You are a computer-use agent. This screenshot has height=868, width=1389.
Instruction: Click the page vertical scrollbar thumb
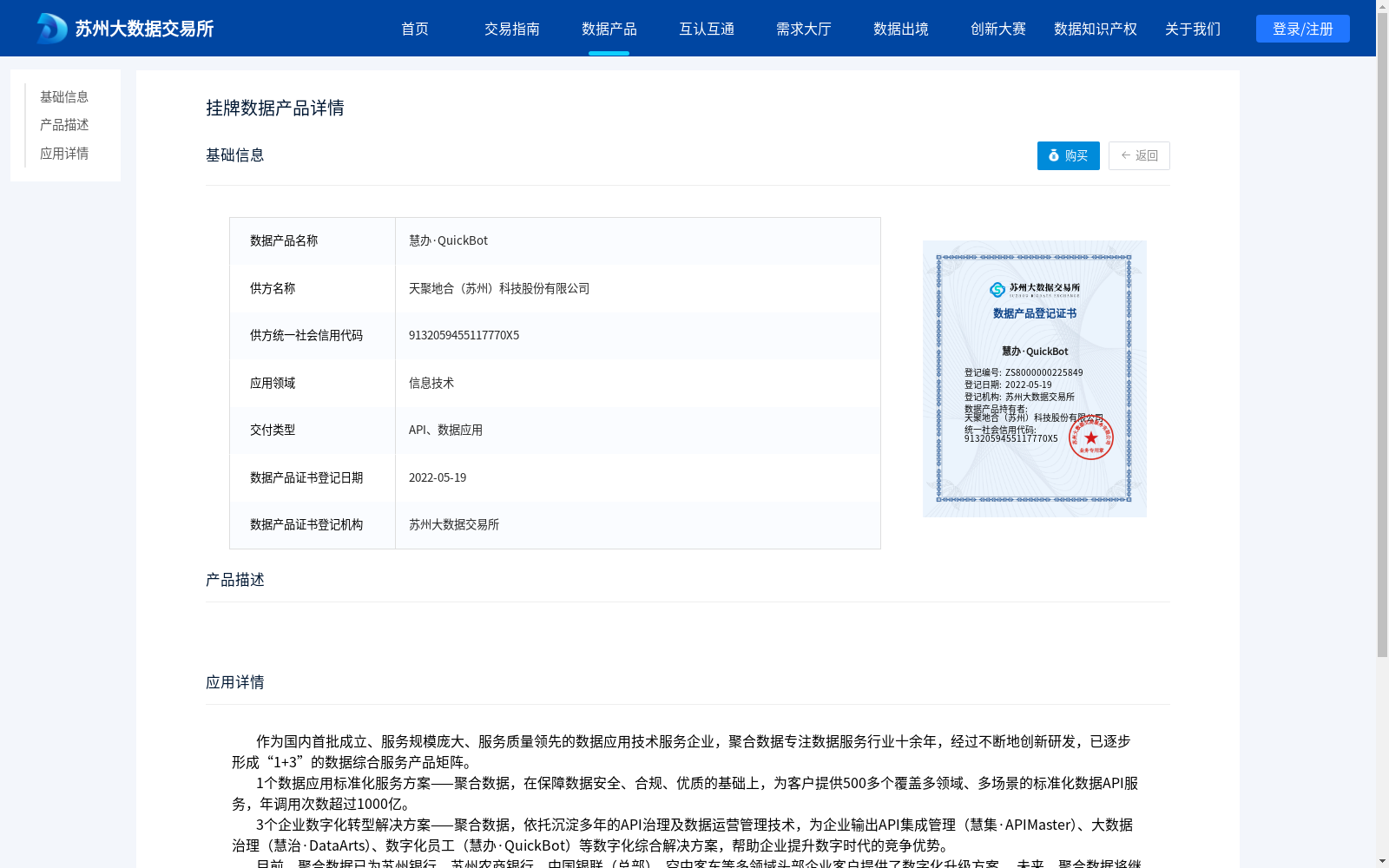click(1382, 336)
